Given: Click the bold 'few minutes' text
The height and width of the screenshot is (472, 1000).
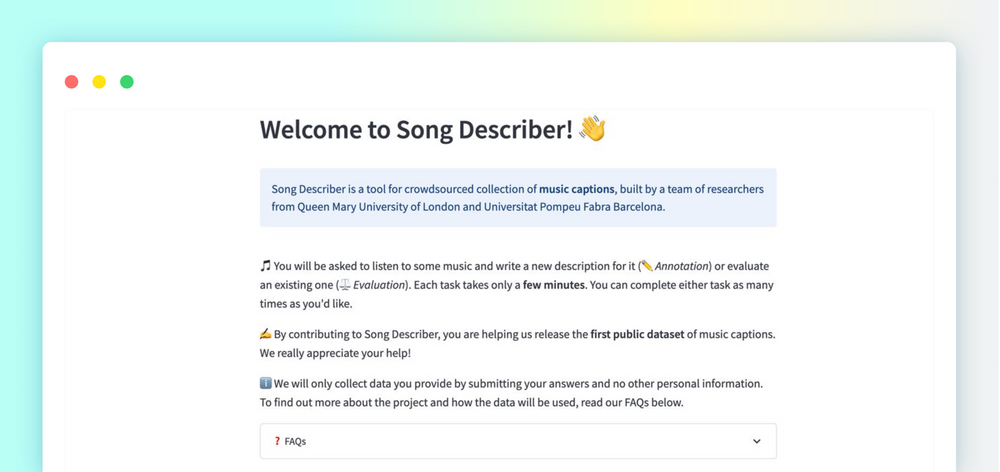Looking at the screenshot, I should point(554,285).
